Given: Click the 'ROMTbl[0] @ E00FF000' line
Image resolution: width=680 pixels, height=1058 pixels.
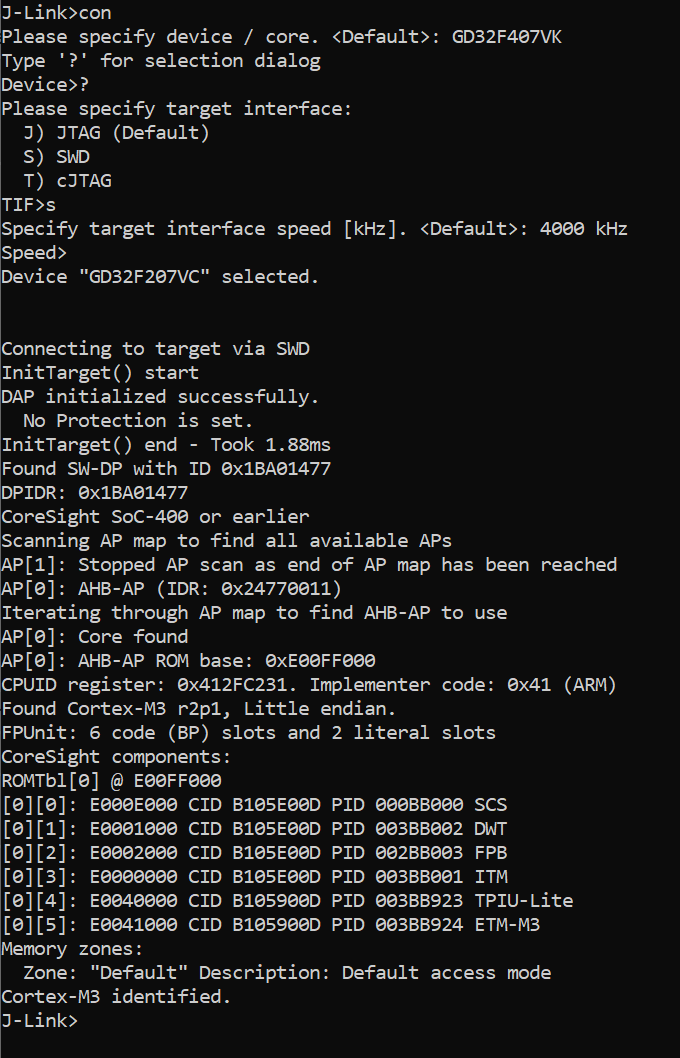Looking at the screenshot, I should (111, 781).
